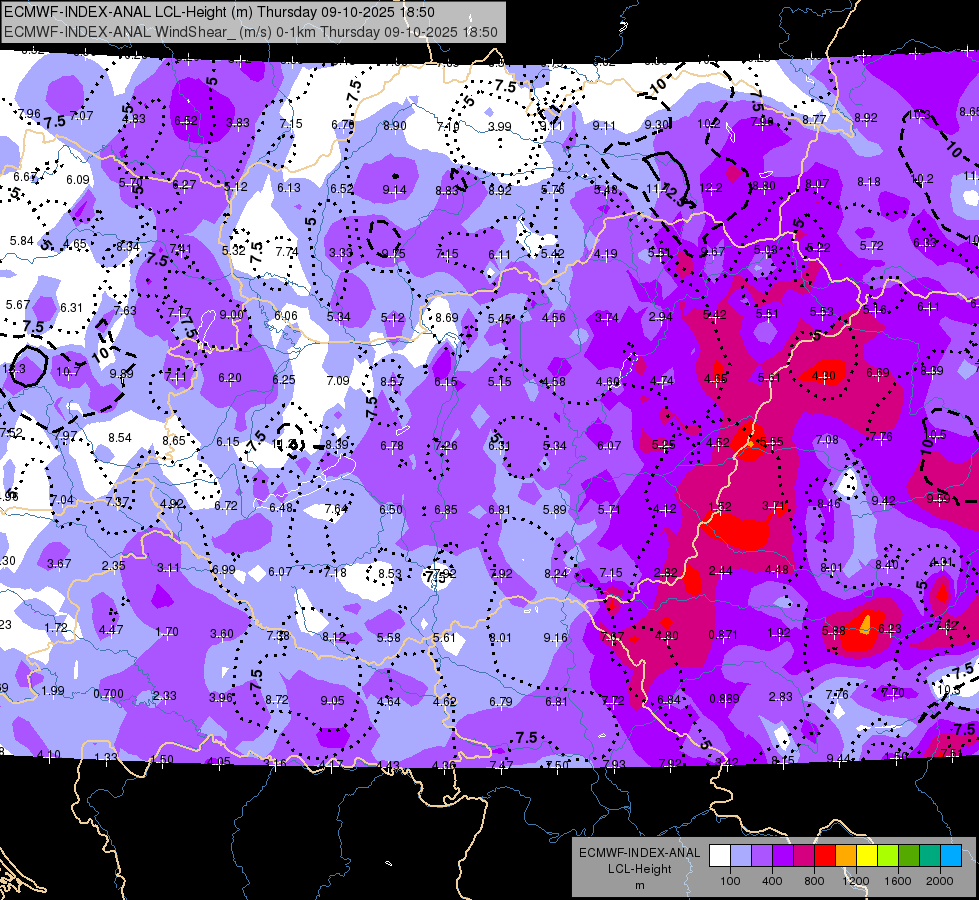Image resolution: width=979 pixels, height=900 pixels.
Task: Click the dark green legend swatch
Action: point(908,855)
